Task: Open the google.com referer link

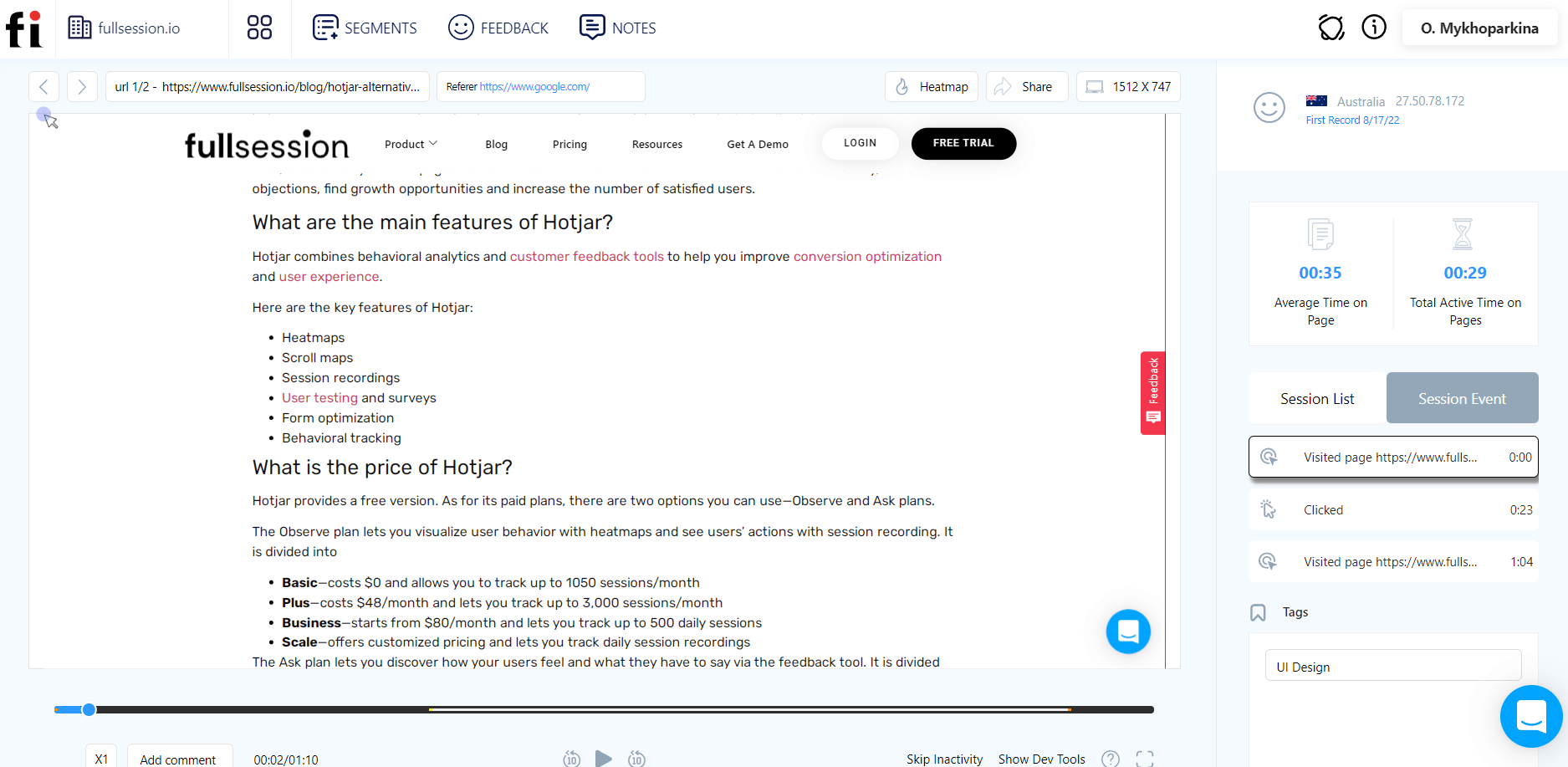Action: tap(534, 87)
